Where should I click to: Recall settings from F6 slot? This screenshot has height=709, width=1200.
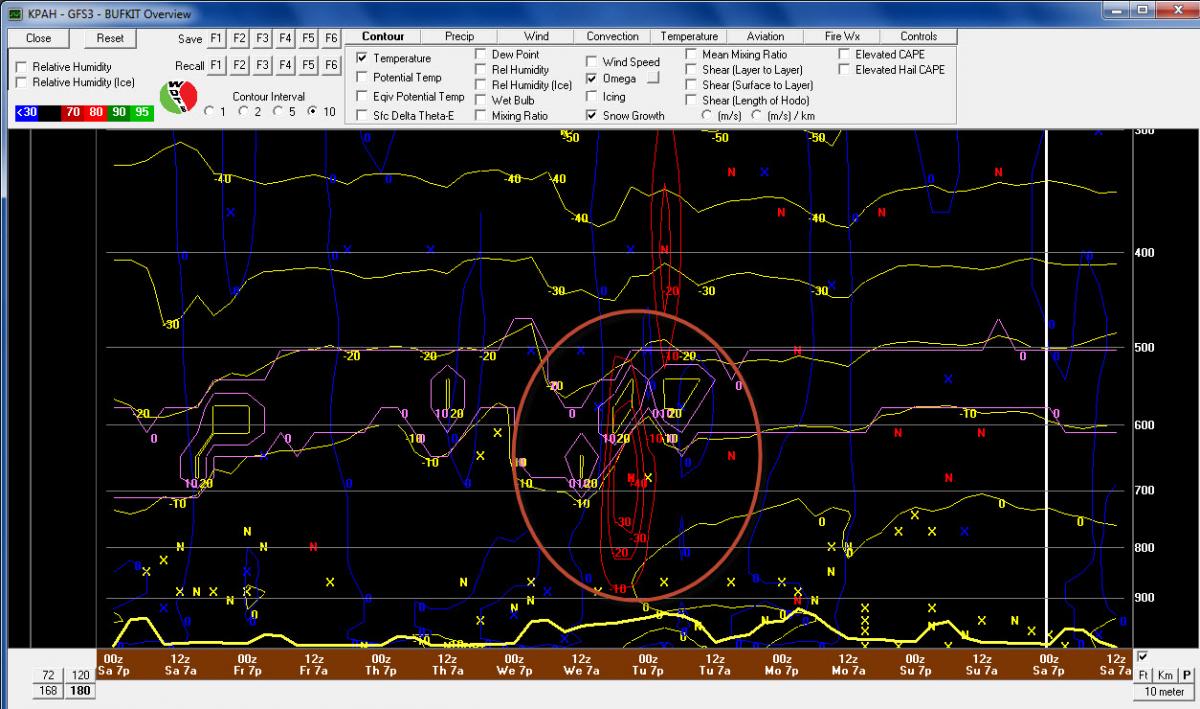(x=332, y=65)
